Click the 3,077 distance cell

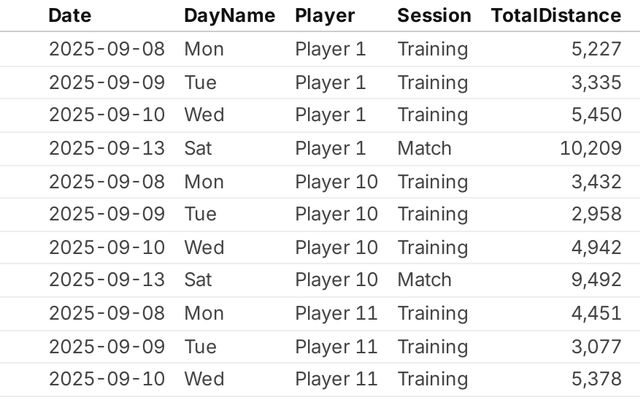point(596,346)
